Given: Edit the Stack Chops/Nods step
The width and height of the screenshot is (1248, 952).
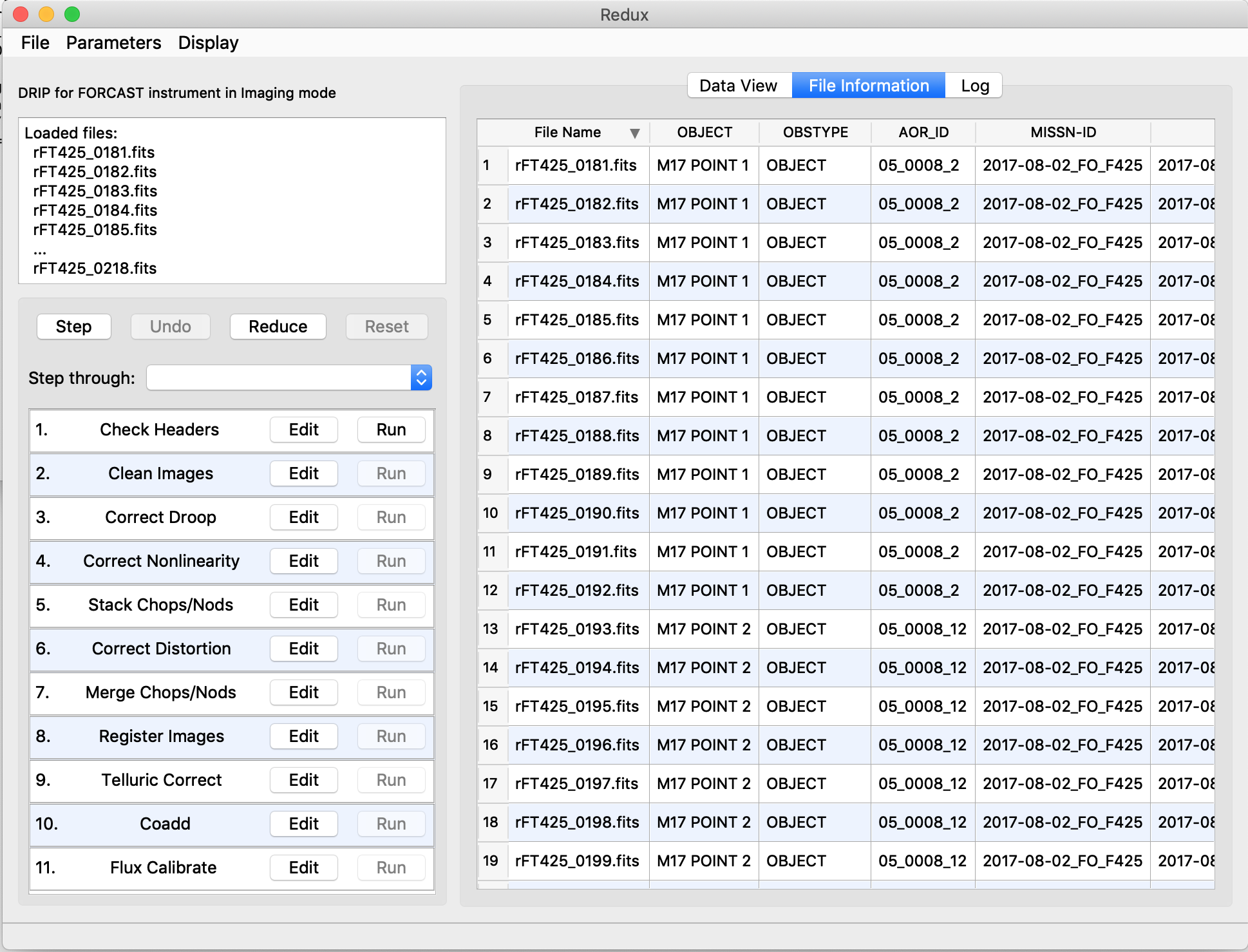Looking at the screenshot, I should (x=303, y=605).
